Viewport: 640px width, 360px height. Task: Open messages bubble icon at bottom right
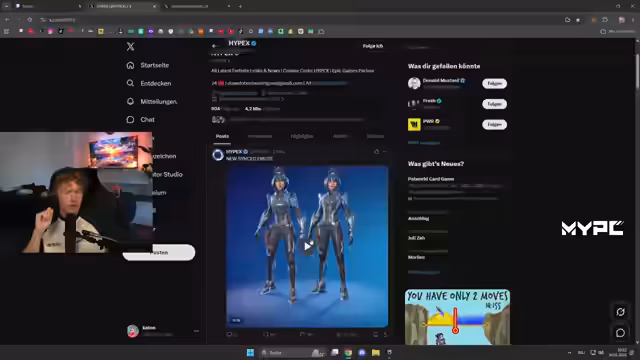(x=620, y=333)
